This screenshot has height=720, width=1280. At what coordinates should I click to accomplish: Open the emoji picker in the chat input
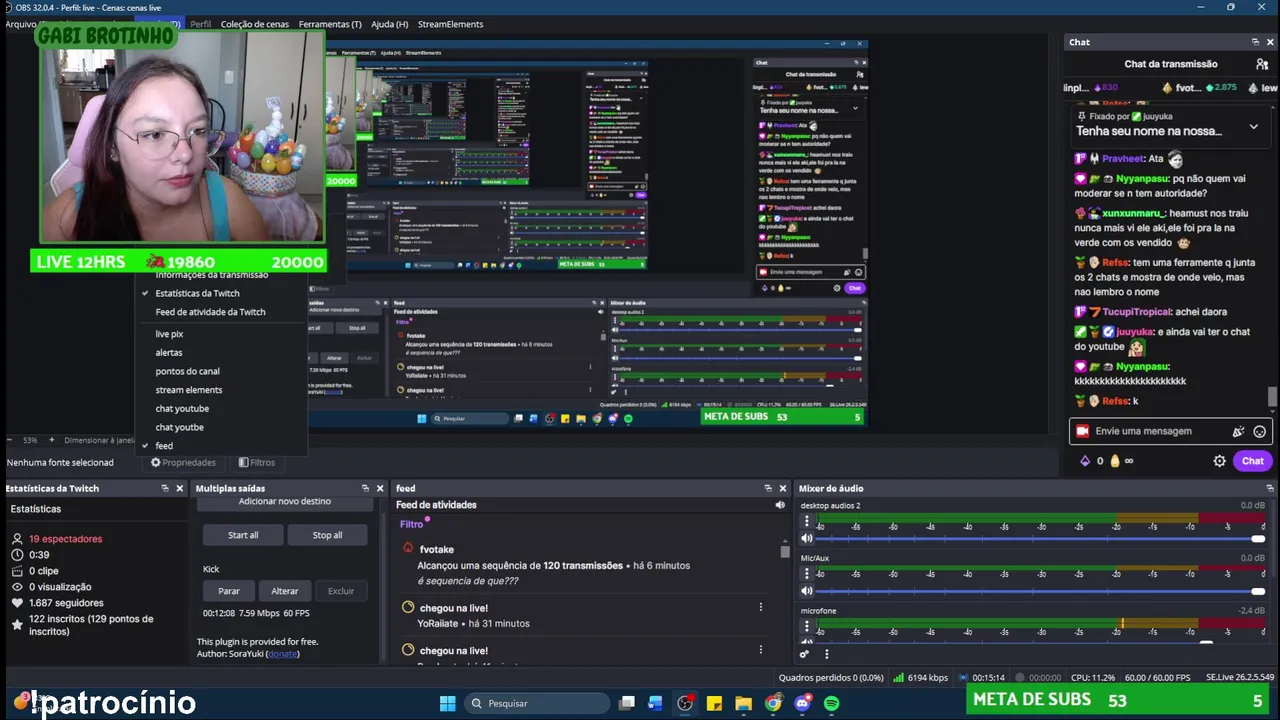pyautogui.click(x=1259, y=431)
